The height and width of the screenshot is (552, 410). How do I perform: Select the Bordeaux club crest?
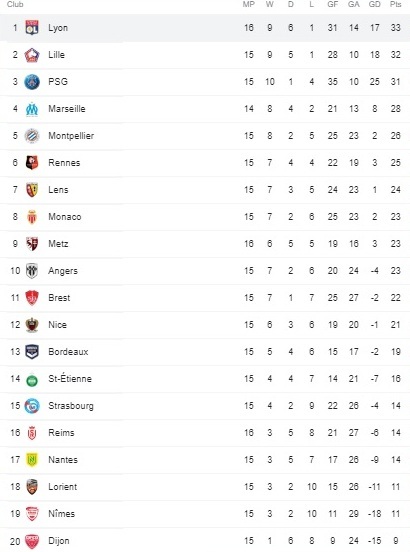click(32, 352)
